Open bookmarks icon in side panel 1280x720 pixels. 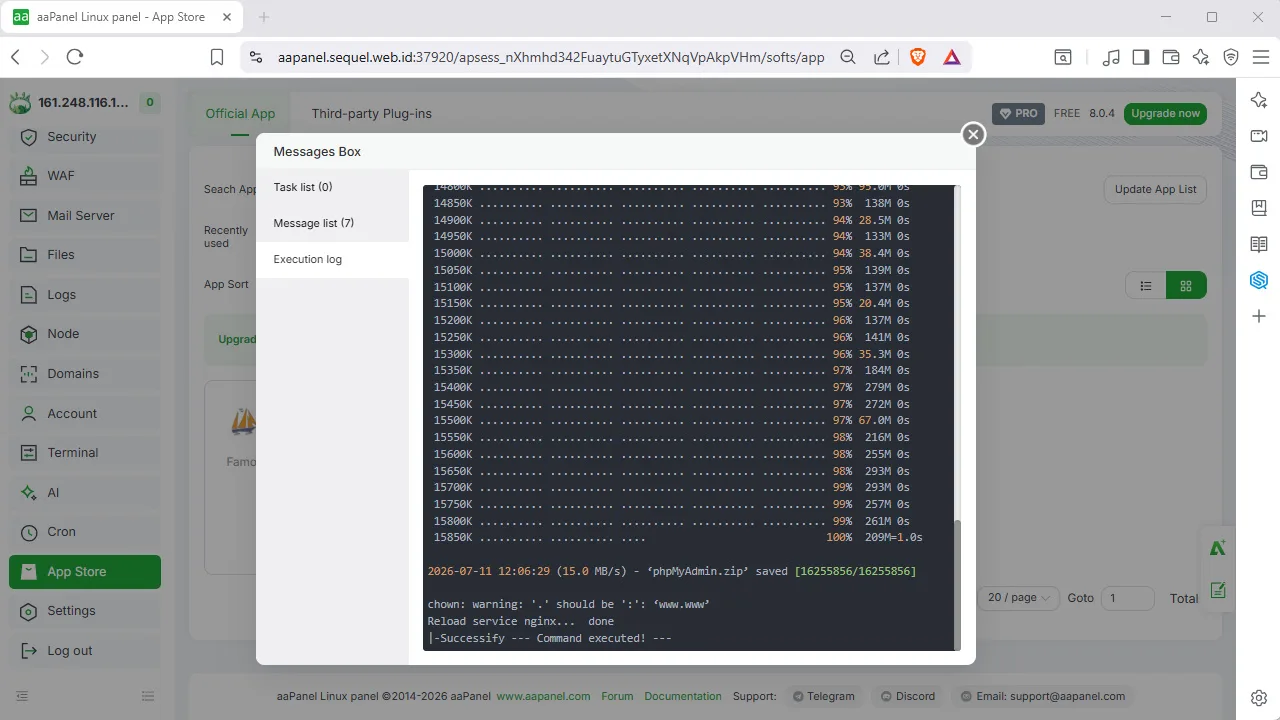pos(1259,208)
